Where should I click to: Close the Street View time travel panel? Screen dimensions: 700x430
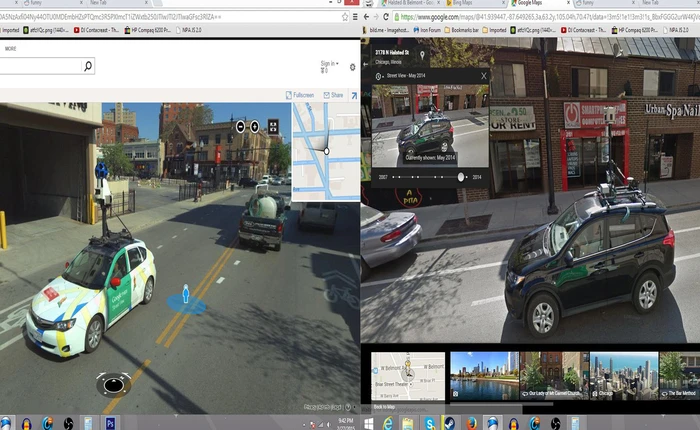[x=483, y=76]
